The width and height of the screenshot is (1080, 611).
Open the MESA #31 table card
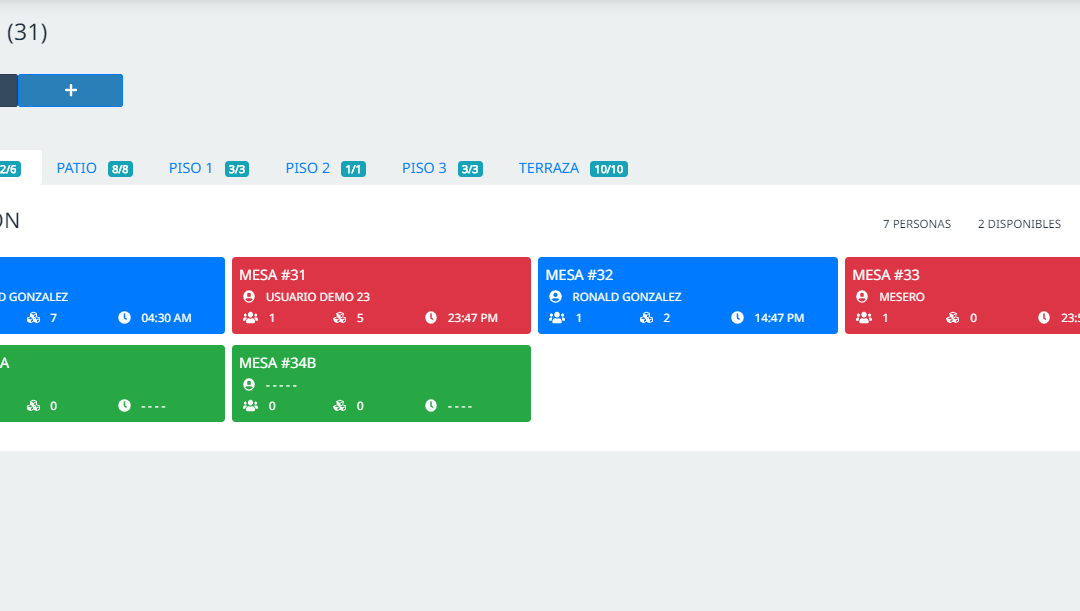pyautogui.click(x=380, y=275)
